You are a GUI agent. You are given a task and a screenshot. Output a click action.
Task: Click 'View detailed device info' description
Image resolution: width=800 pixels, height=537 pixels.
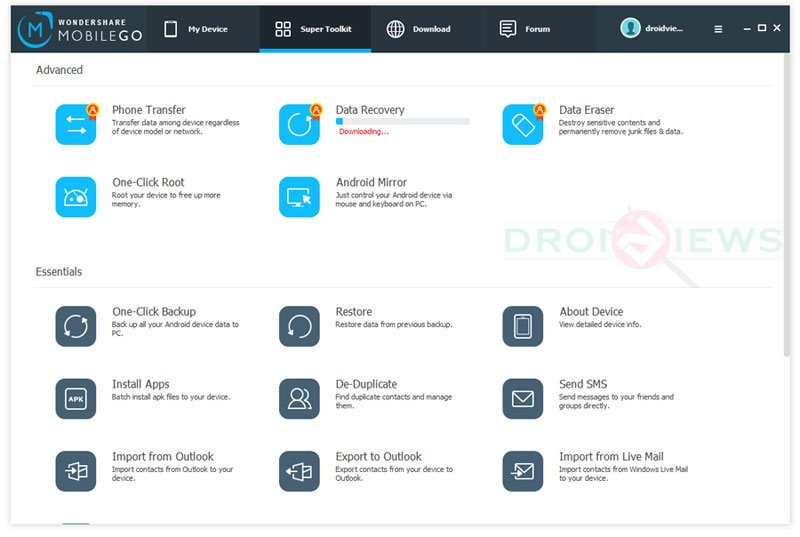(x=599, y=324)
